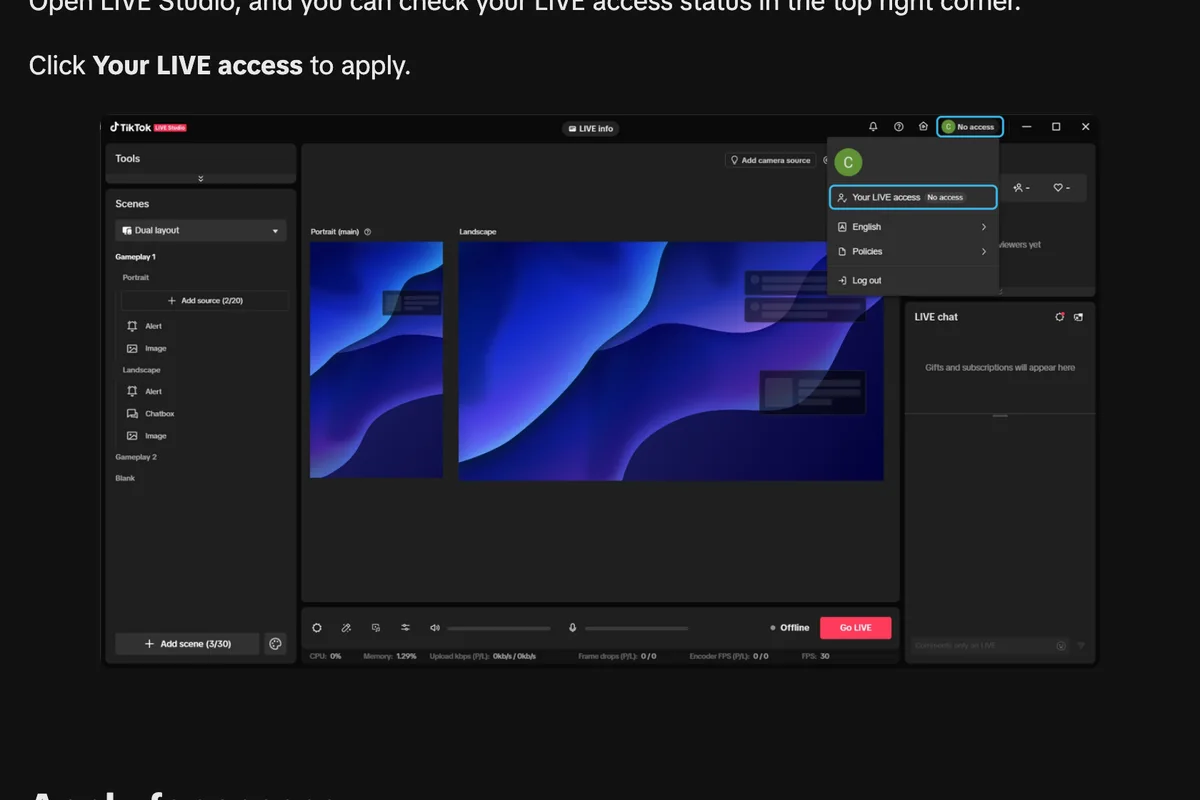Open the notifications bell icon
This screenshot has width=1200, height=800.
pos(873,127)
